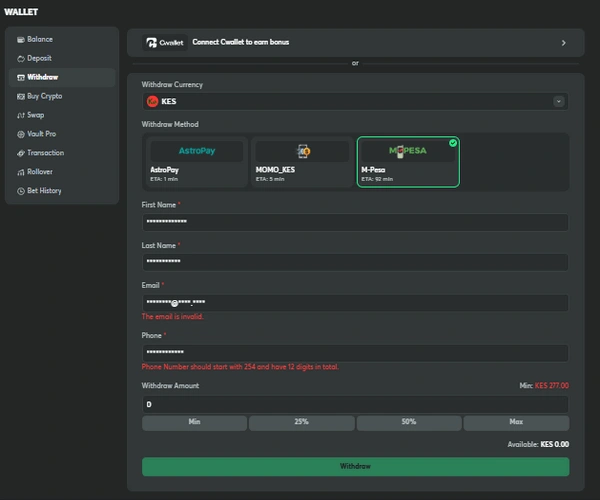Click the Transaction icon in sidebar
This screenshot has height=500, width=600.
(21, 153)
